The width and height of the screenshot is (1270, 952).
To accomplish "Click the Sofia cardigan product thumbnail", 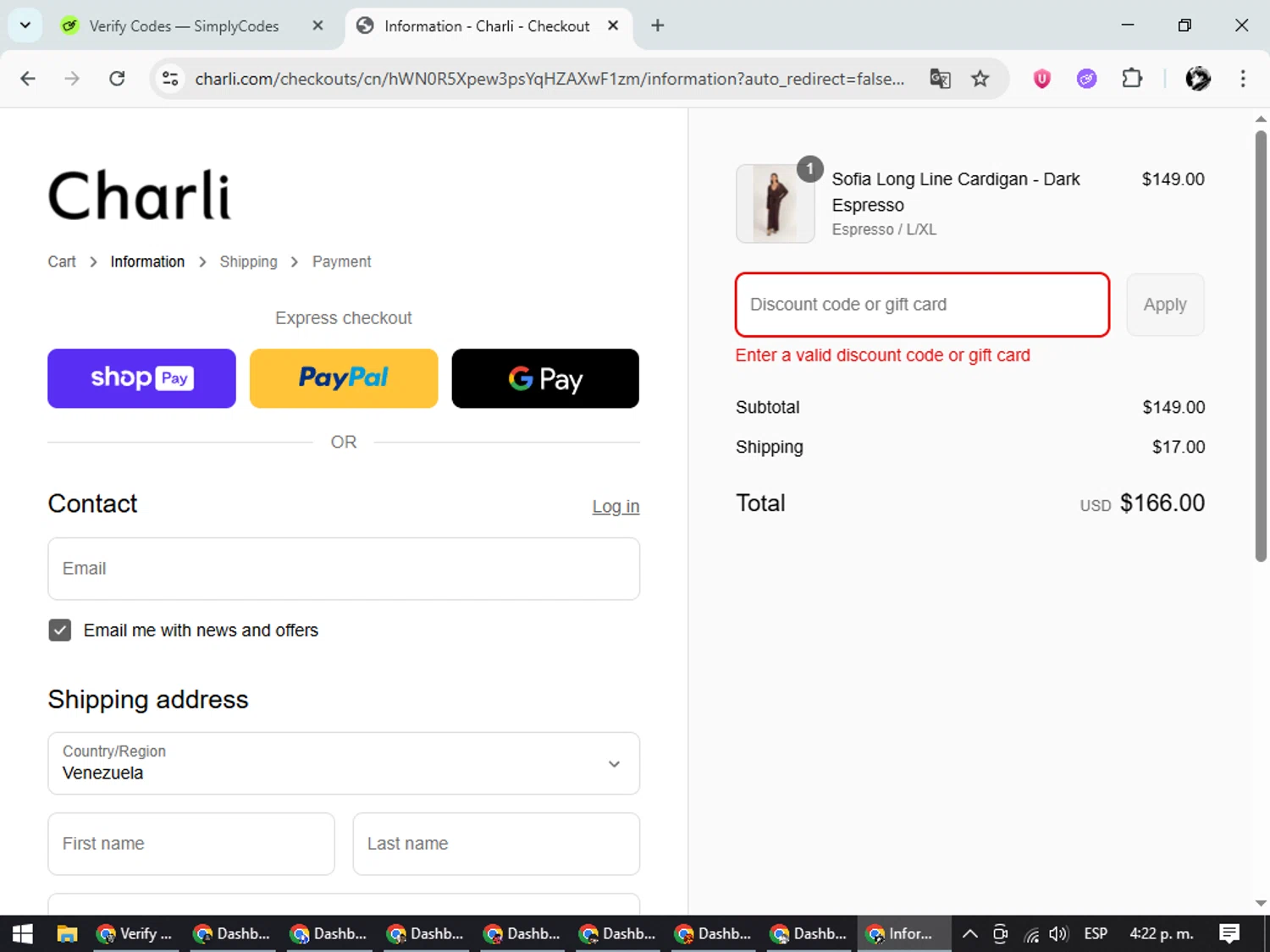I will 776,204.
